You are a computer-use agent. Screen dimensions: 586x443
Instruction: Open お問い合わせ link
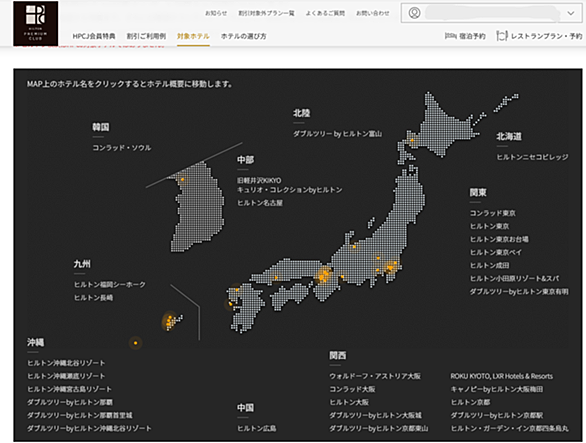click(x=373, y=13)
